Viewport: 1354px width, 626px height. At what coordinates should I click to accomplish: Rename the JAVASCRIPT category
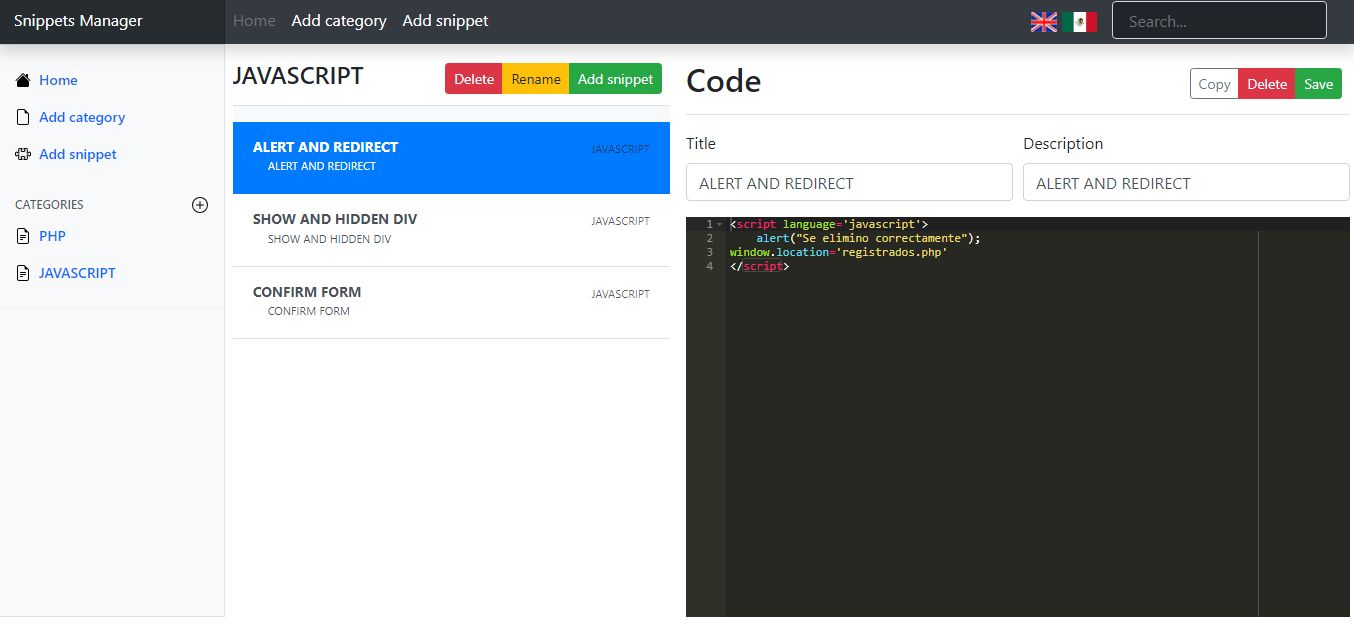(535, 78)
